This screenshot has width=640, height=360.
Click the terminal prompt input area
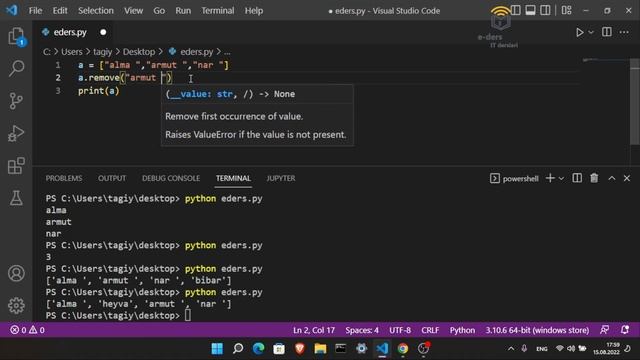pos(187,316)
